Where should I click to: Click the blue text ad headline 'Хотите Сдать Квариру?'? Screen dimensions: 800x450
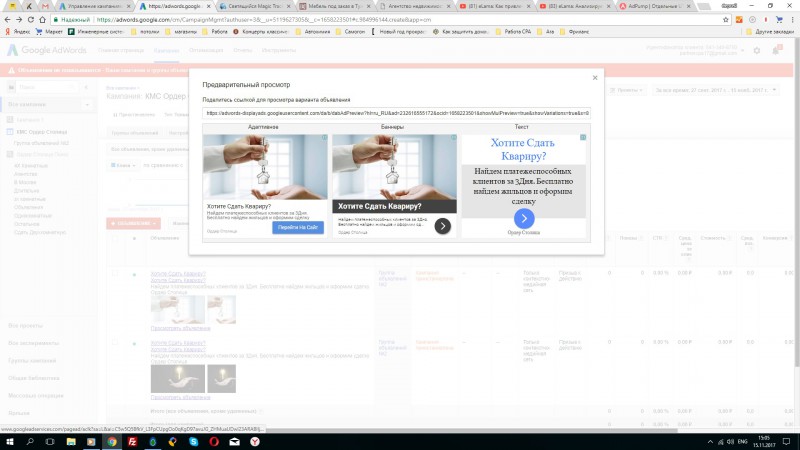point(523,149)
